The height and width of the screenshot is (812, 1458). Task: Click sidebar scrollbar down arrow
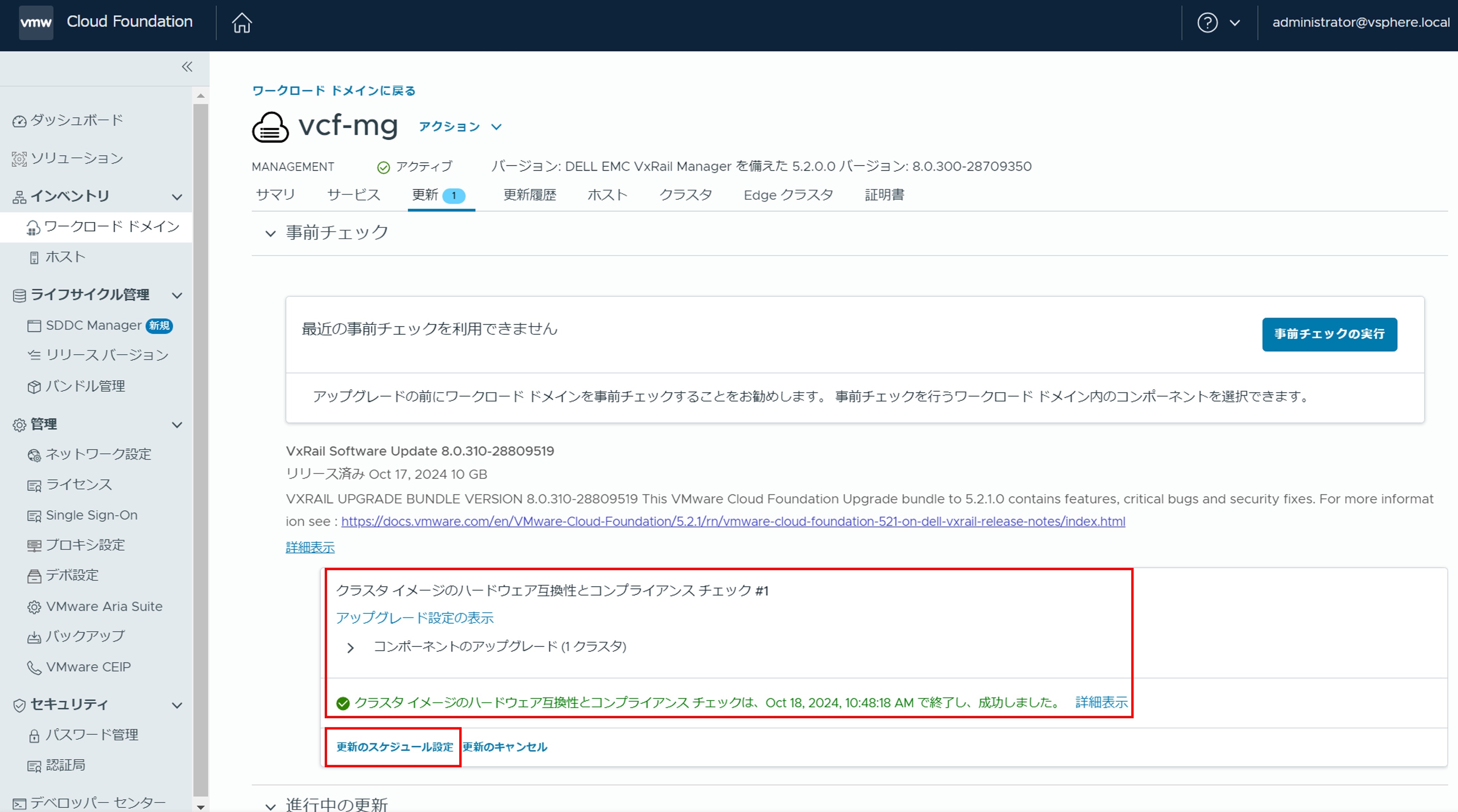pos(200,806)
